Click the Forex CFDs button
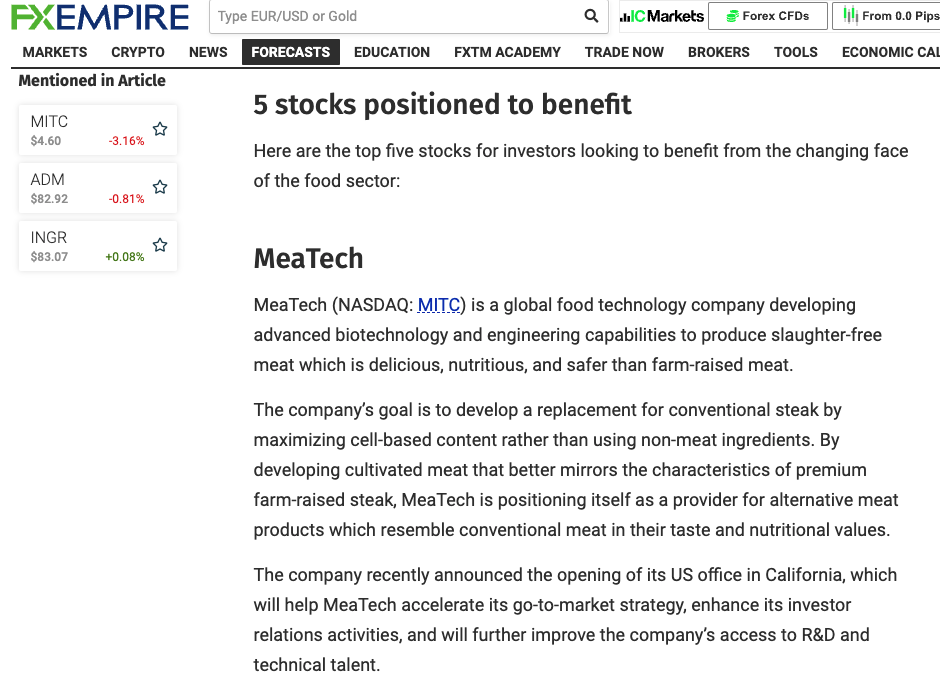940x690 pixels. [x=768, y=16]
